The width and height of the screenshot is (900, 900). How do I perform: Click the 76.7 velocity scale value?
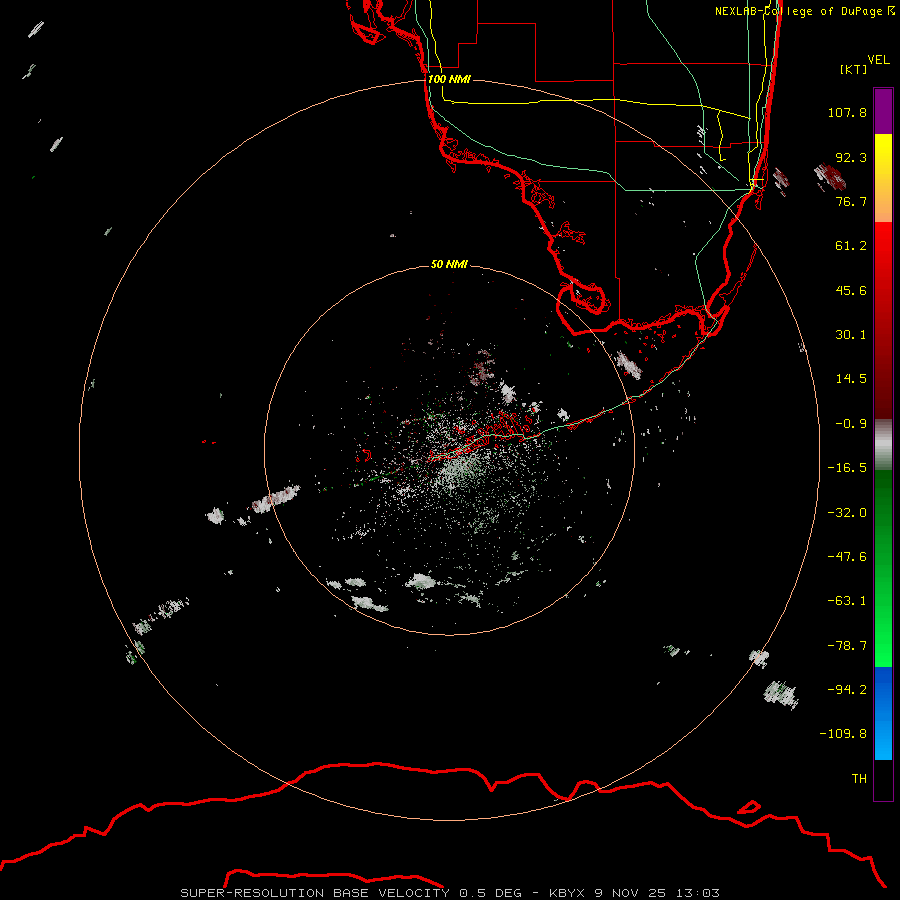[851, 201]
